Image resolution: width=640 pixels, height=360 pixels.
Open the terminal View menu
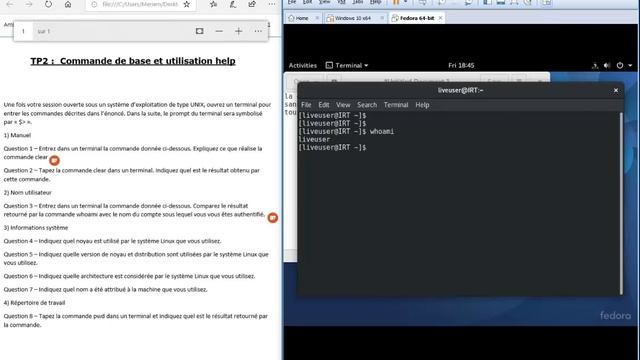(x=343, y=105)
